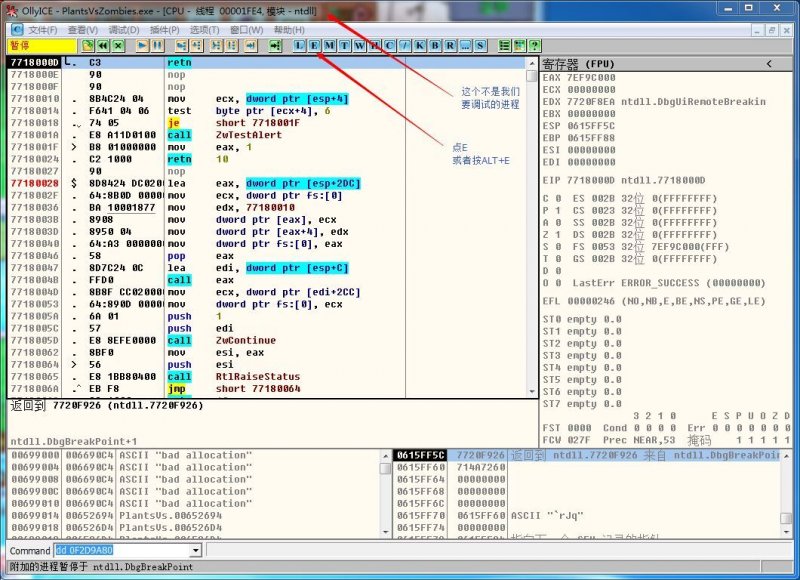Click the green Go to address icon
This screenshot has height=580, width=800.
coord(276,45)
